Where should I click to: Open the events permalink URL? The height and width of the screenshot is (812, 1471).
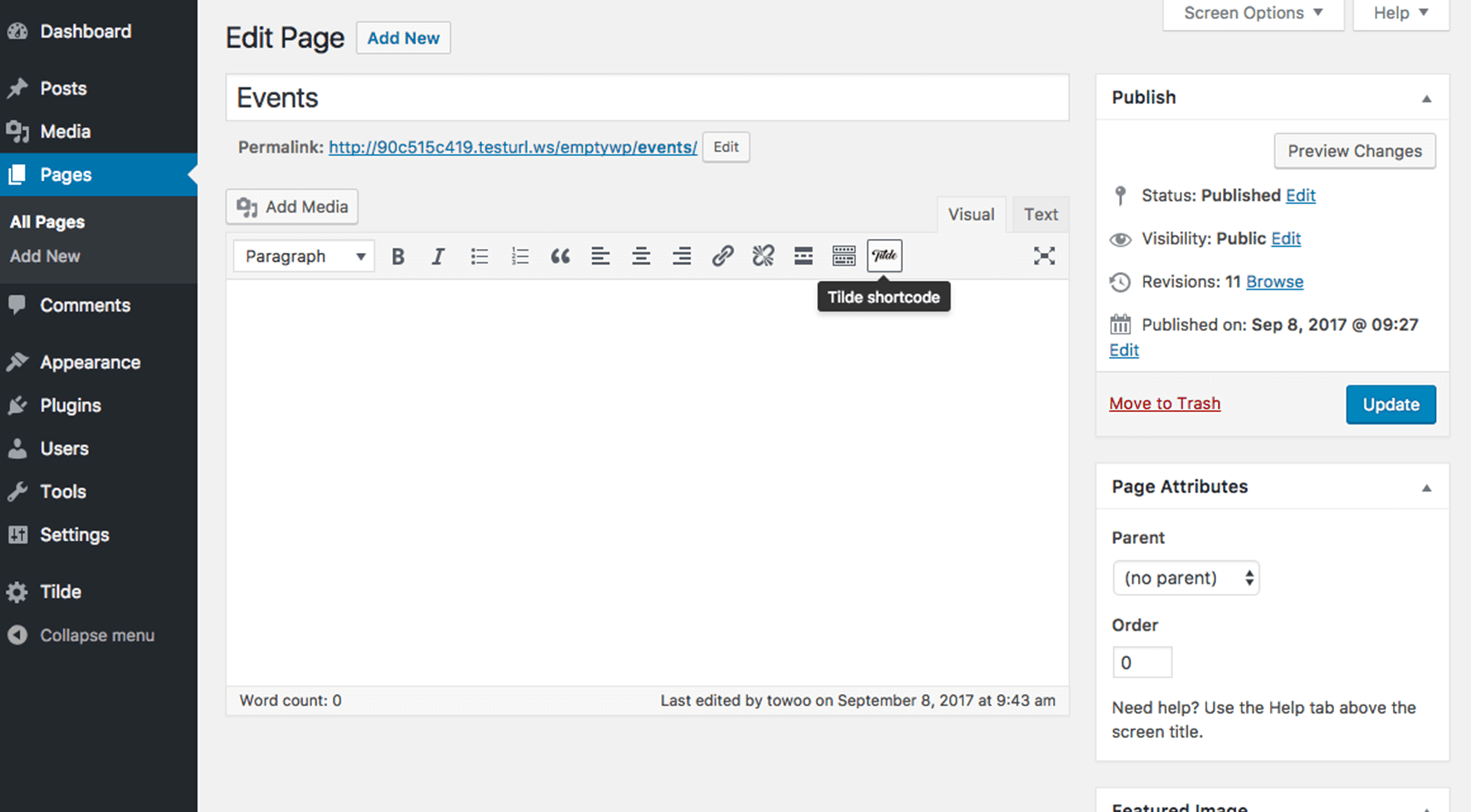pos(513,147)
